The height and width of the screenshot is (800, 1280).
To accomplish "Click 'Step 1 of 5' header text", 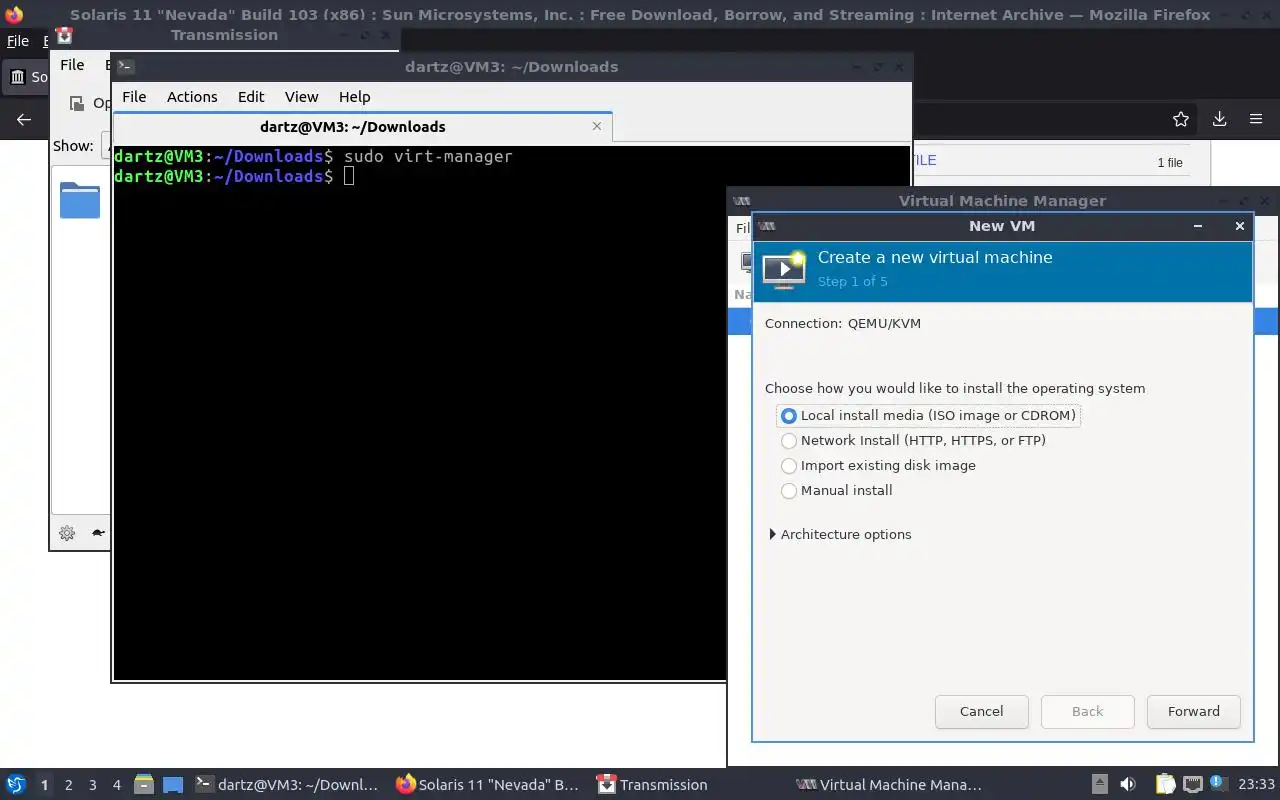I will [852, 281].
